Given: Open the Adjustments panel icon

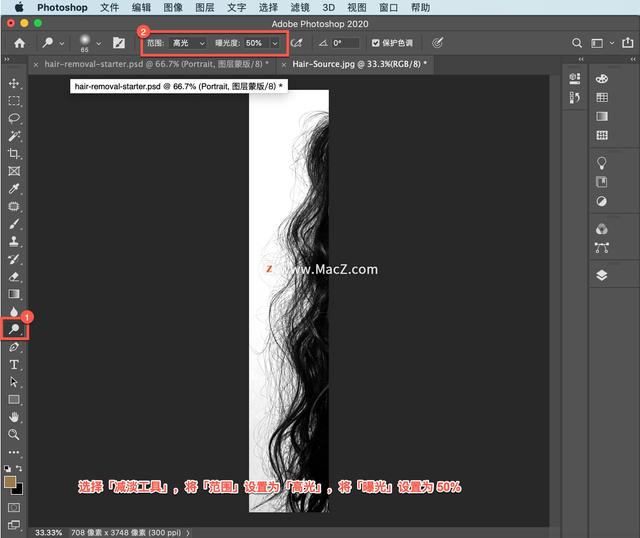Looking at the screenshot, I should [602, 201].
